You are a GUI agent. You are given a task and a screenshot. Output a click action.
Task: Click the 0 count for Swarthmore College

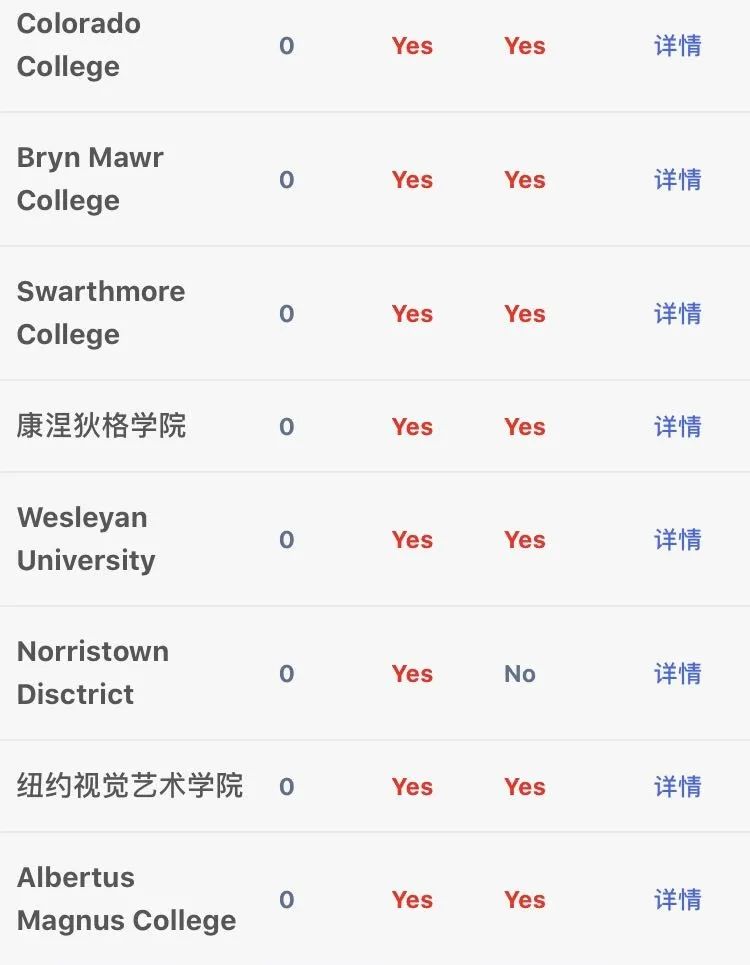[286, 314]
